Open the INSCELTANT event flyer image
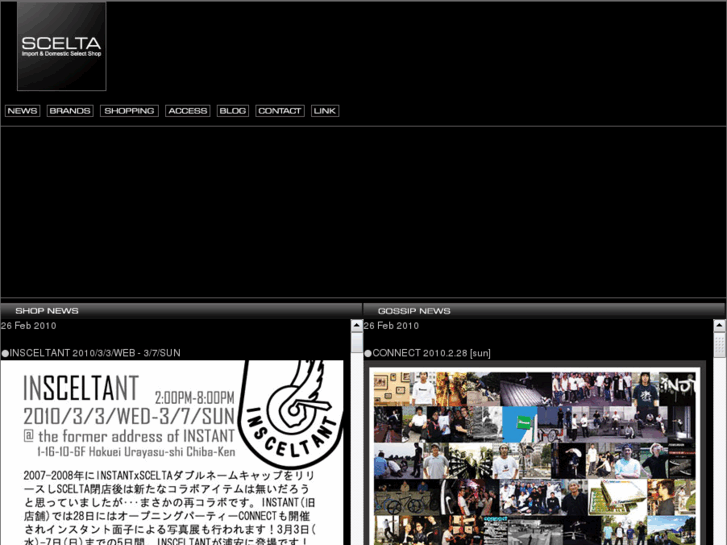Image resolution: width=727 pixels, height=545 pixels. (x=172, y=453)
